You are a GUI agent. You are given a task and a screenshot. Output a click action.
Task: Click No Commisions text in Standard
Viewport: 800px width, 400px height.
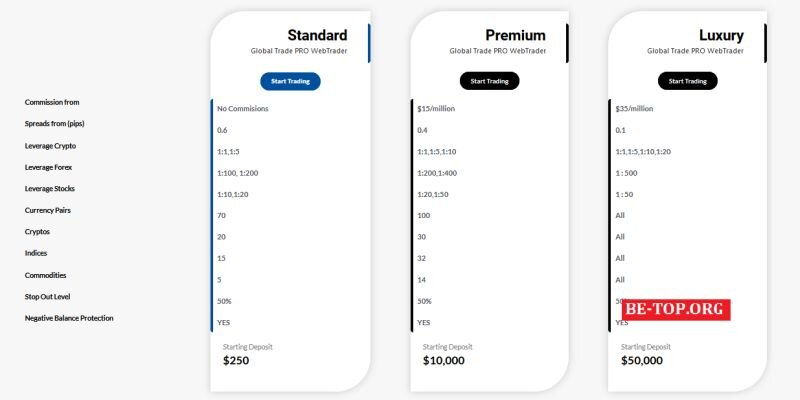click(243, 109)
